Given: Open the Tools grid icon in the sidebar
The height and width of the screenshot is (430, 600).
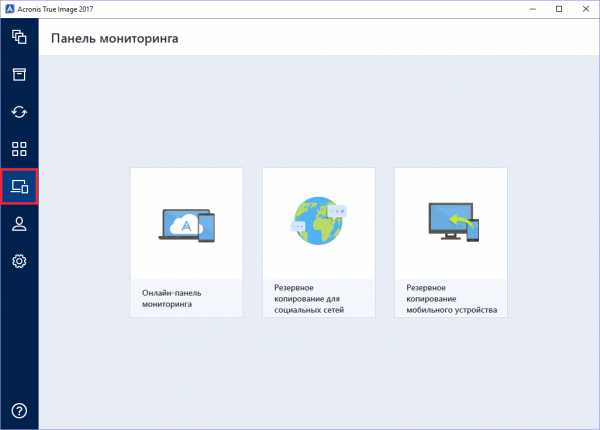Looking at the screenshot, I should tap(19, 149).
